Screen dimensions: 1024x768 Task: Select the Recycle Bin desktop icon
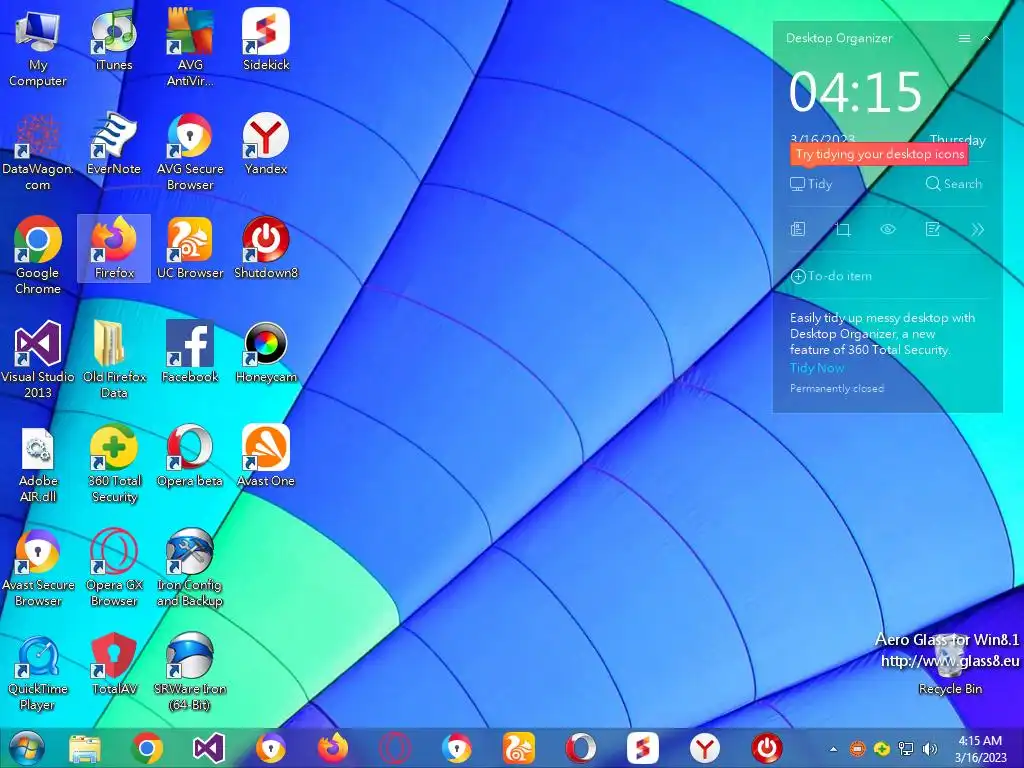tap(950, 664)
